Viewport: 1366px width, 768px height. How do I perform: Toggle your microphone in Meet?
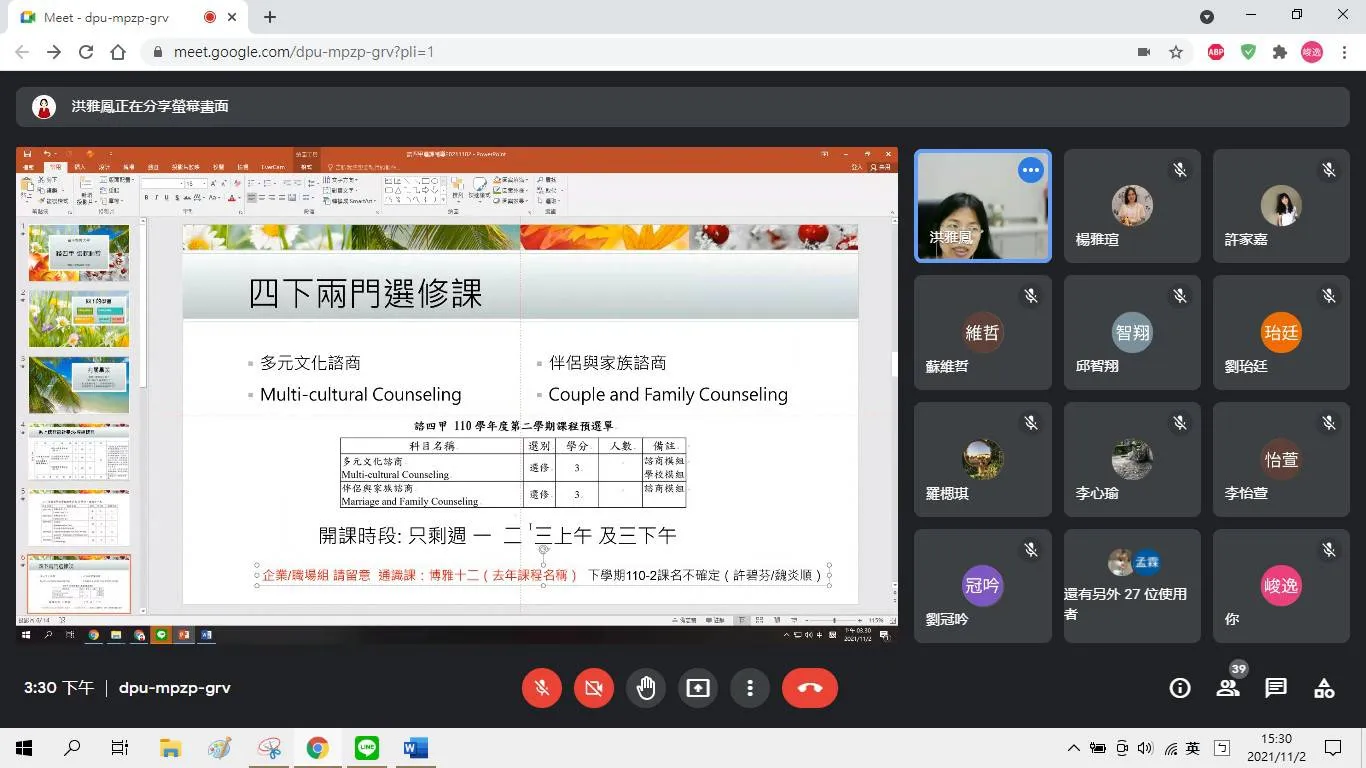tap(542, 688)
